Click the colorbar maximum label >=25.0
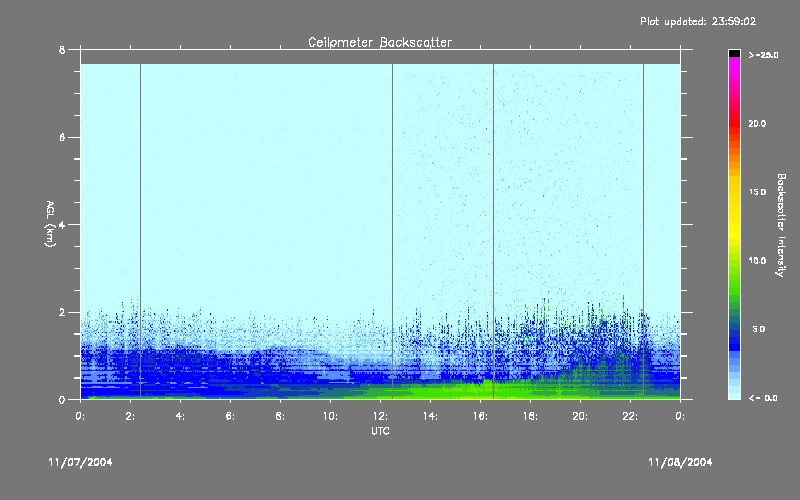 pyautogui.click(x=763, y=55)
